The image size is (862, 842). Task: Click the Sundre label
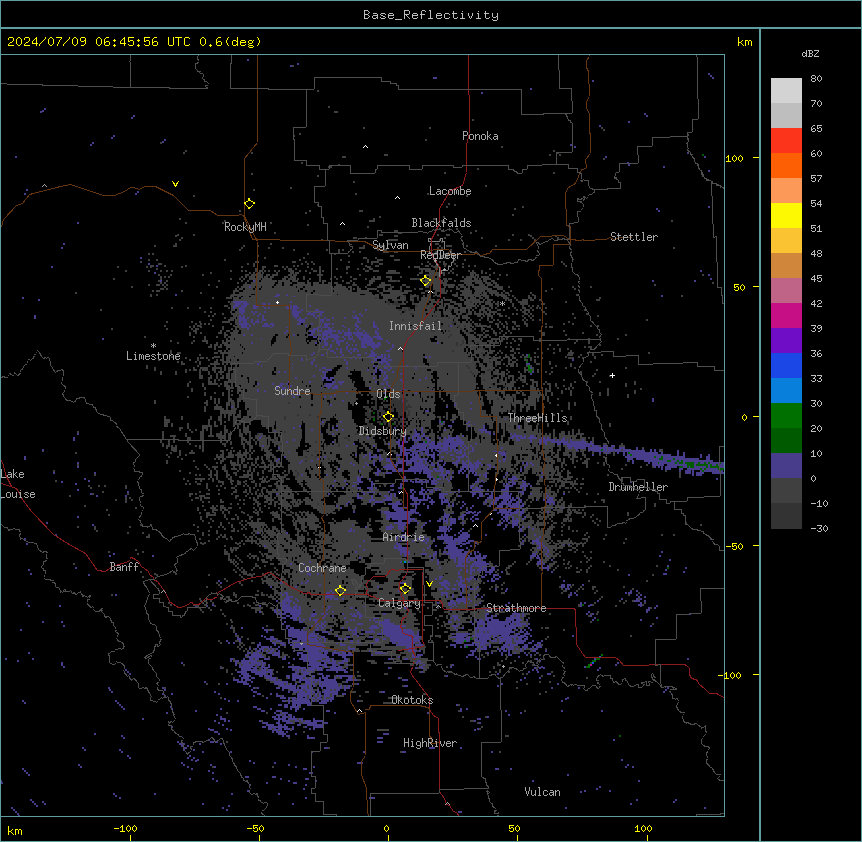[x=292, y=391]
